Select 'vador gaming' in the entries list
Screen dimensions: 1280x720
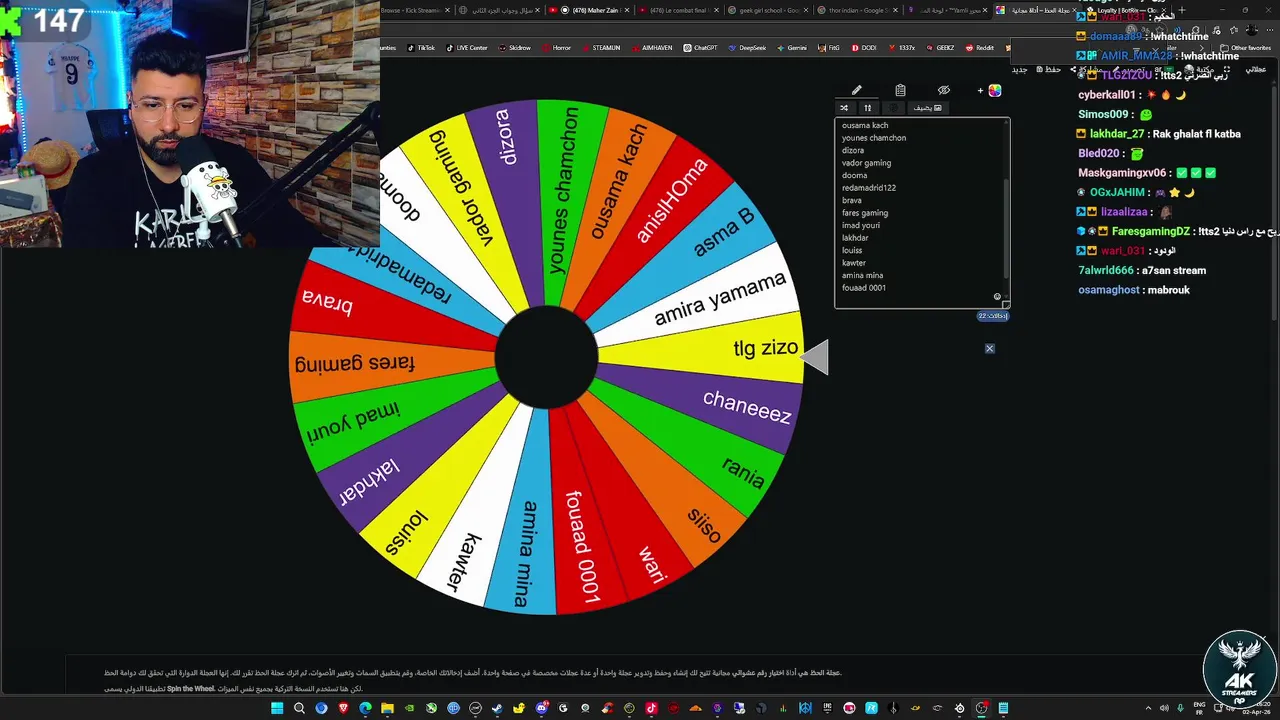(x=866, y=163)
